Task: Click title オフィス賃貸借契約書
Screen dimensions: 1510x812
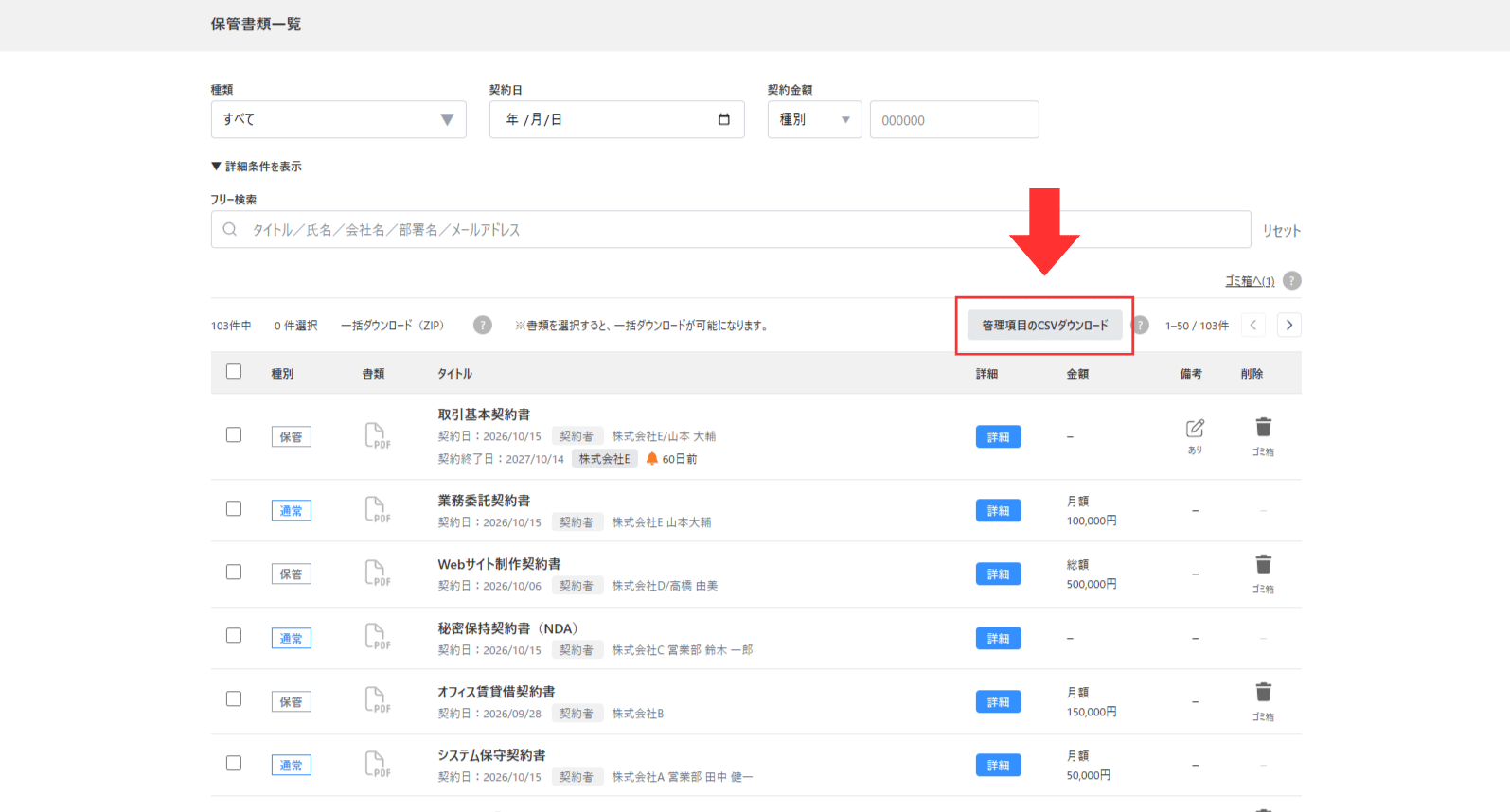Action: tap(496, 692)
